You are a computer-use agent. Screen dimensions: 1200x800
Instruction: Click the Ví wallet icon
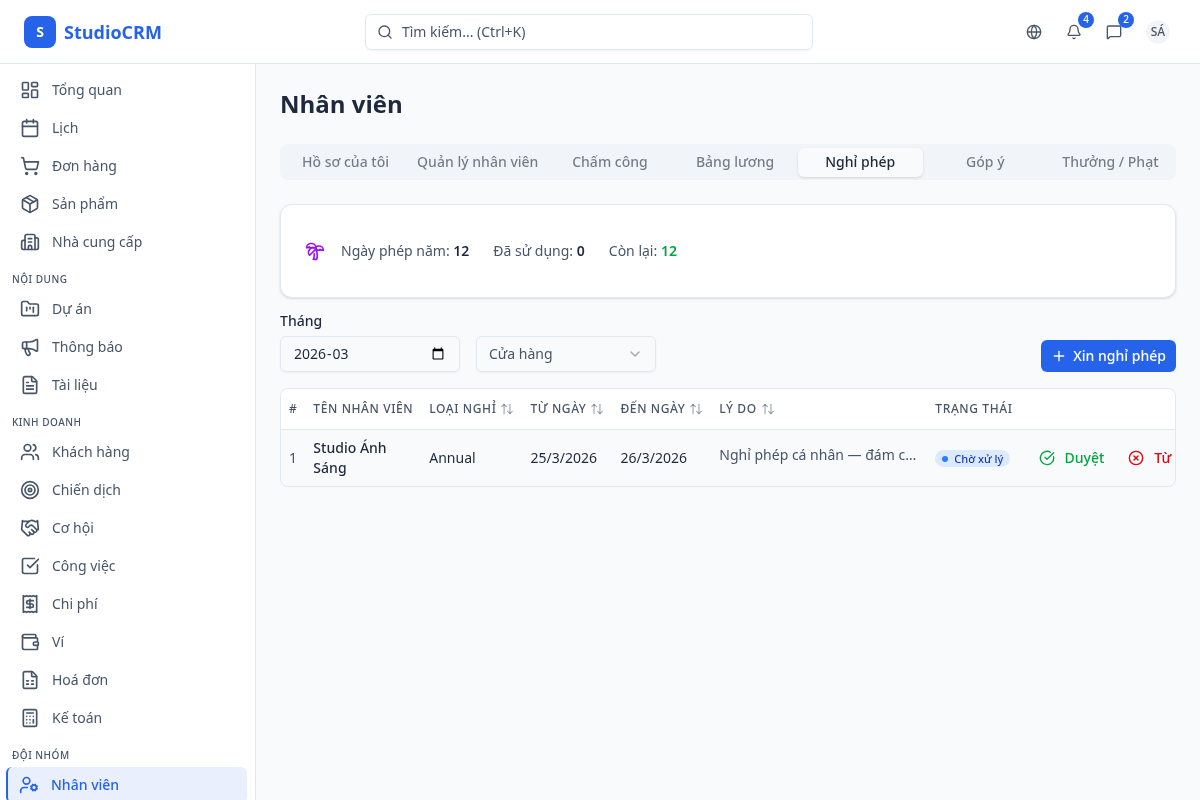[30, 642]
